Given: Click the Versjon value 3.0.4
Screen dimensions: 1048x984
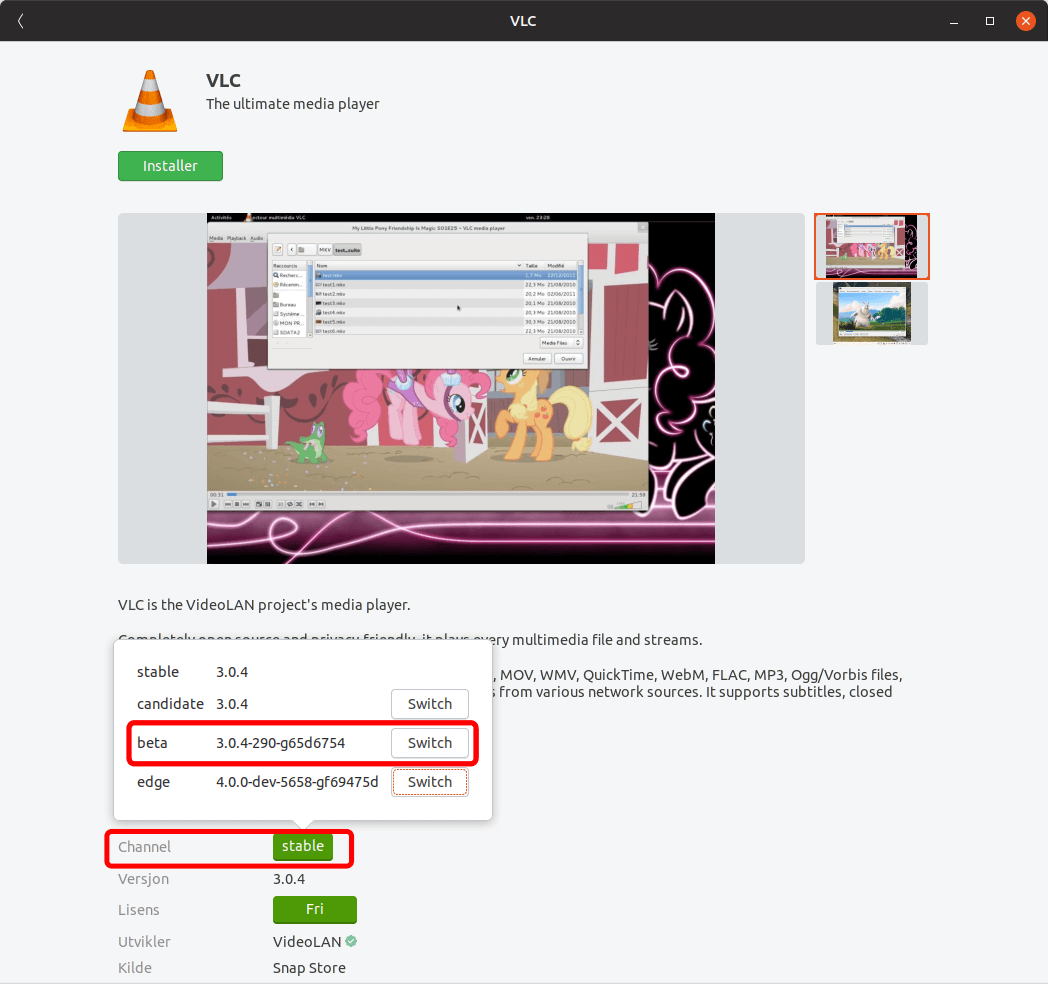Looking at the screenshot, I should (289, 879).
